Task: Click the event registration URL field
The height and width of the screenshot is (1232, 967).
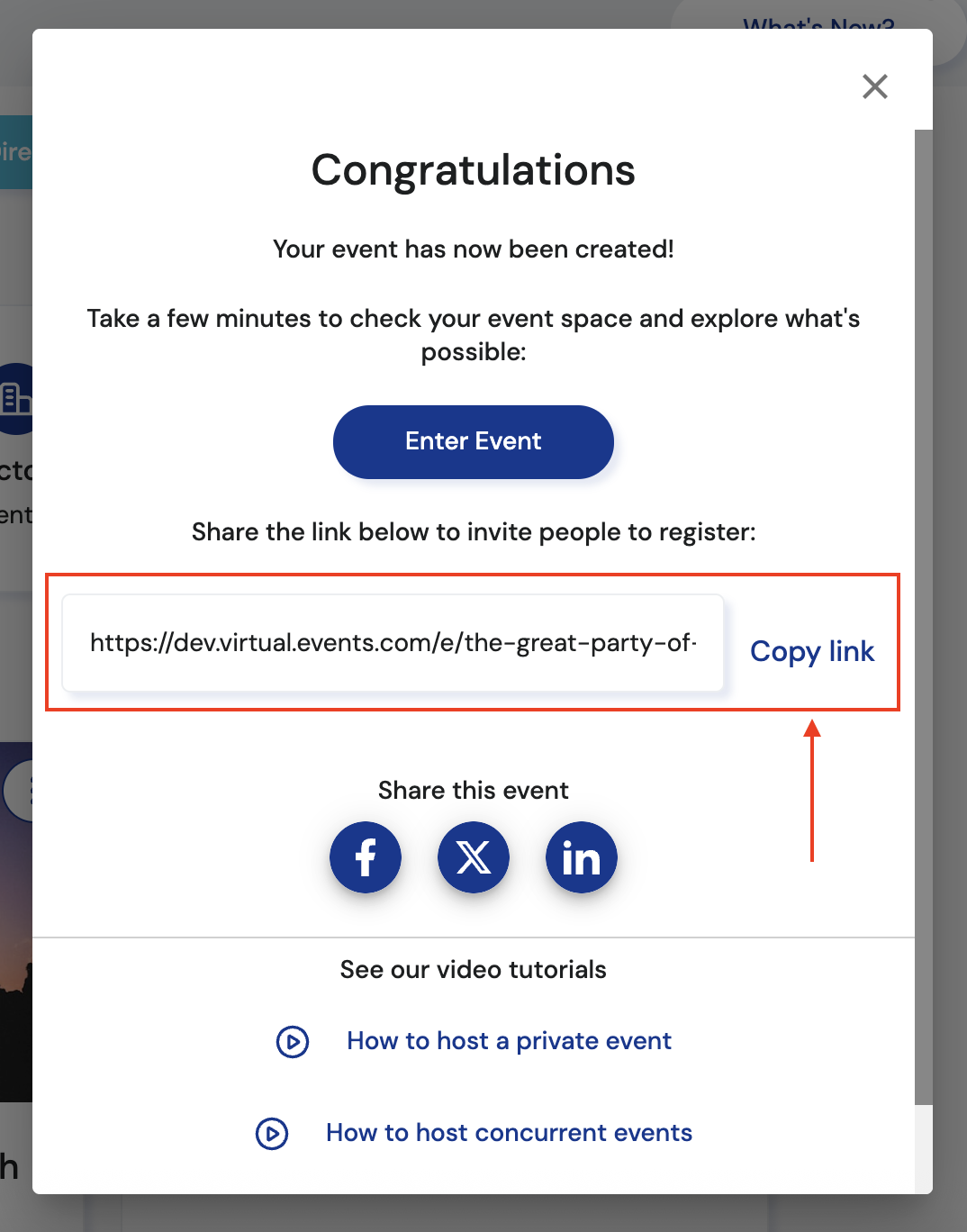Action: coord(393,643)
